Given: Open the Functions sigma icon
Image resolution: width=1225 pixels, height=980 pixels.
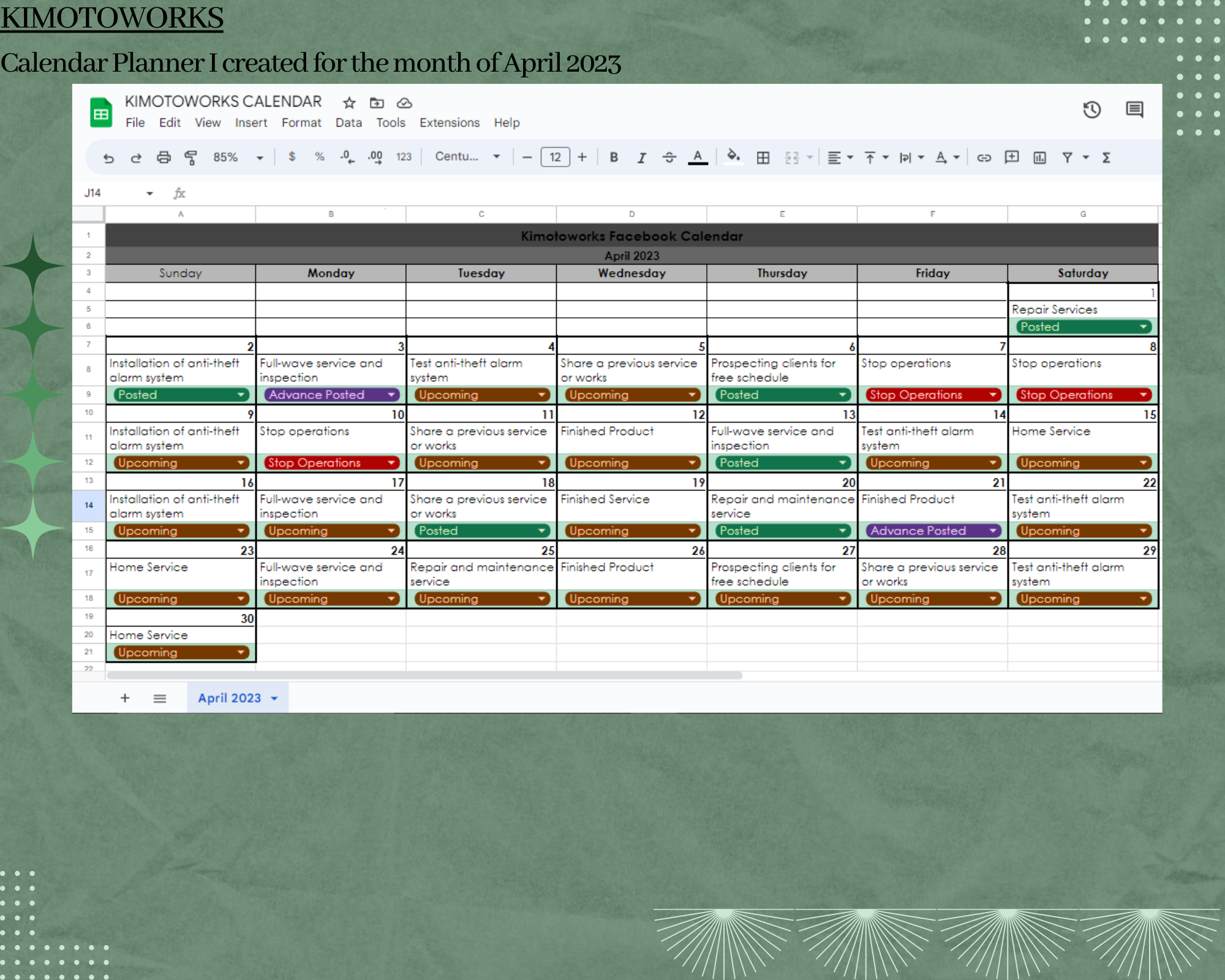Looking at the screenshot, I should pos(1106,158).
